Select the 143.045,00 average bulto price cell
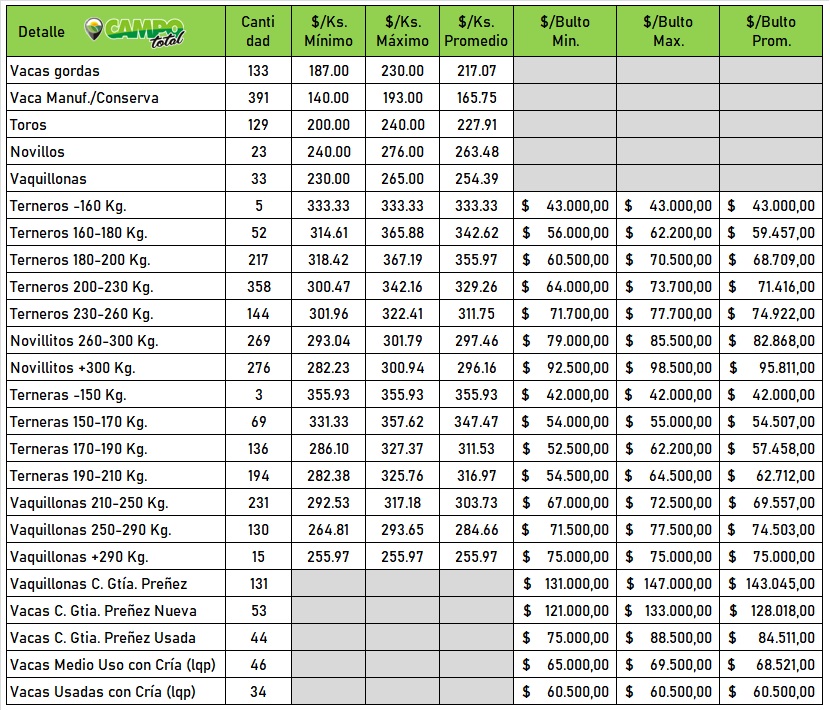This screenshot has height=710, width=830. (x=771, y=584)
